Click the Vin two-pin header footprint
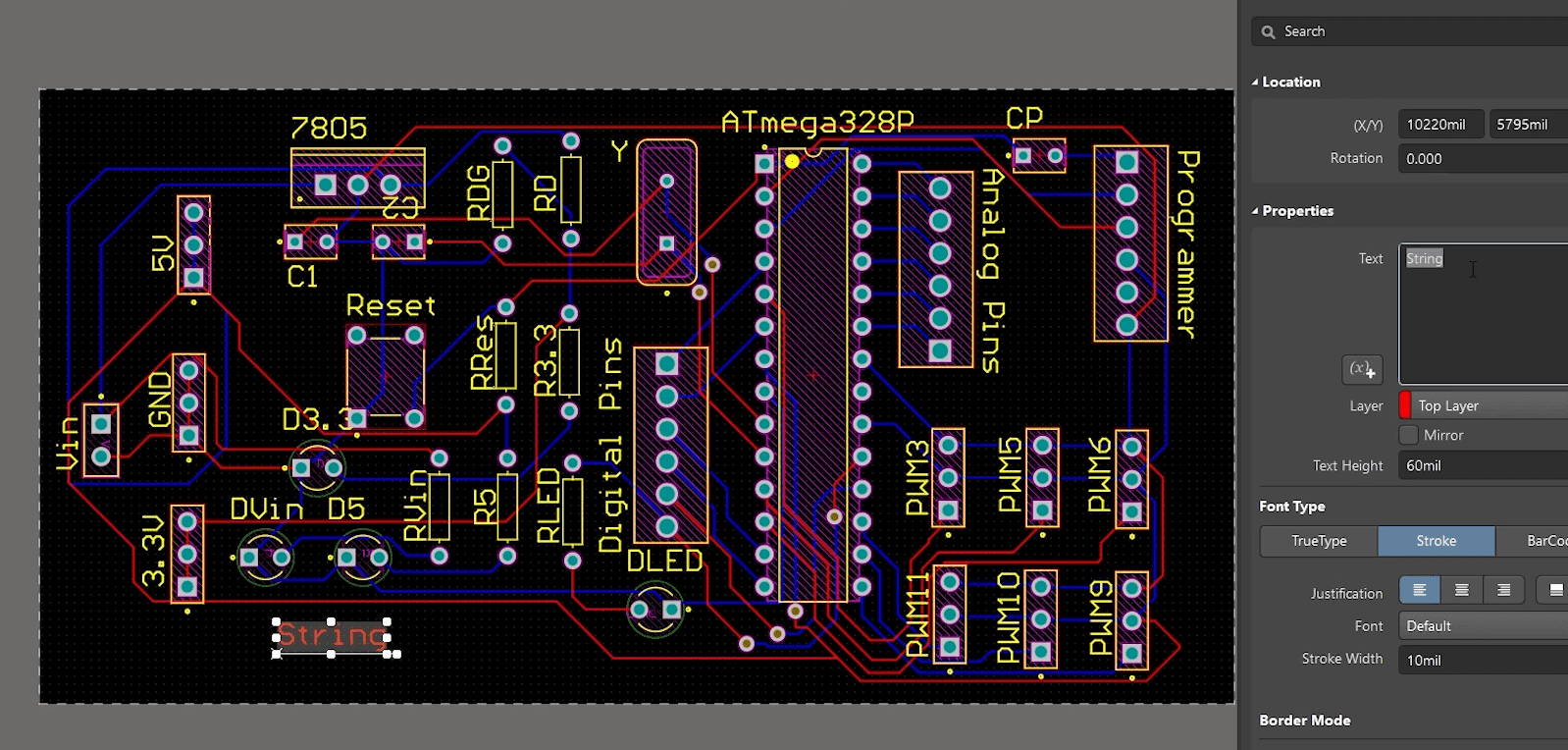The height and width of the screenshot is (750, 1568). (101, 440)
